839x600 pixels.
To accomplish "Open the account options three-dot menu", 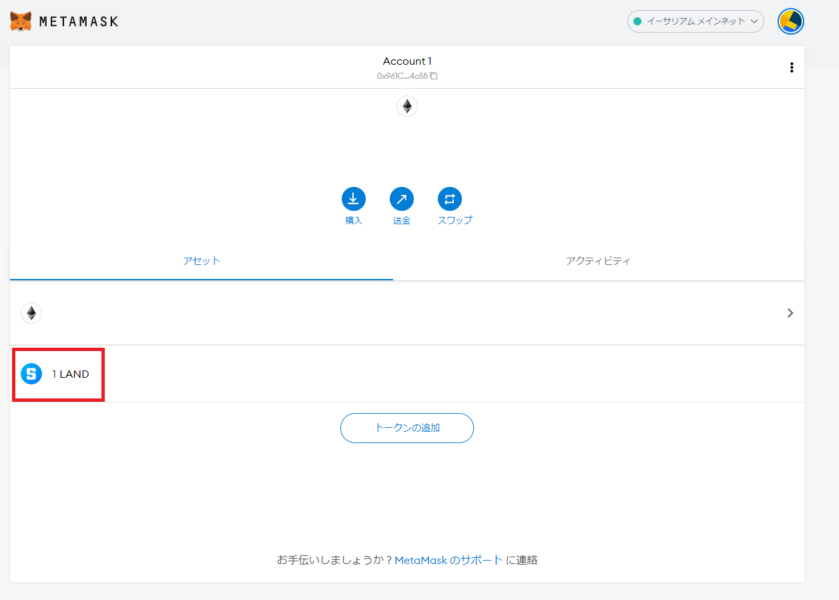I will coord(791,67).
